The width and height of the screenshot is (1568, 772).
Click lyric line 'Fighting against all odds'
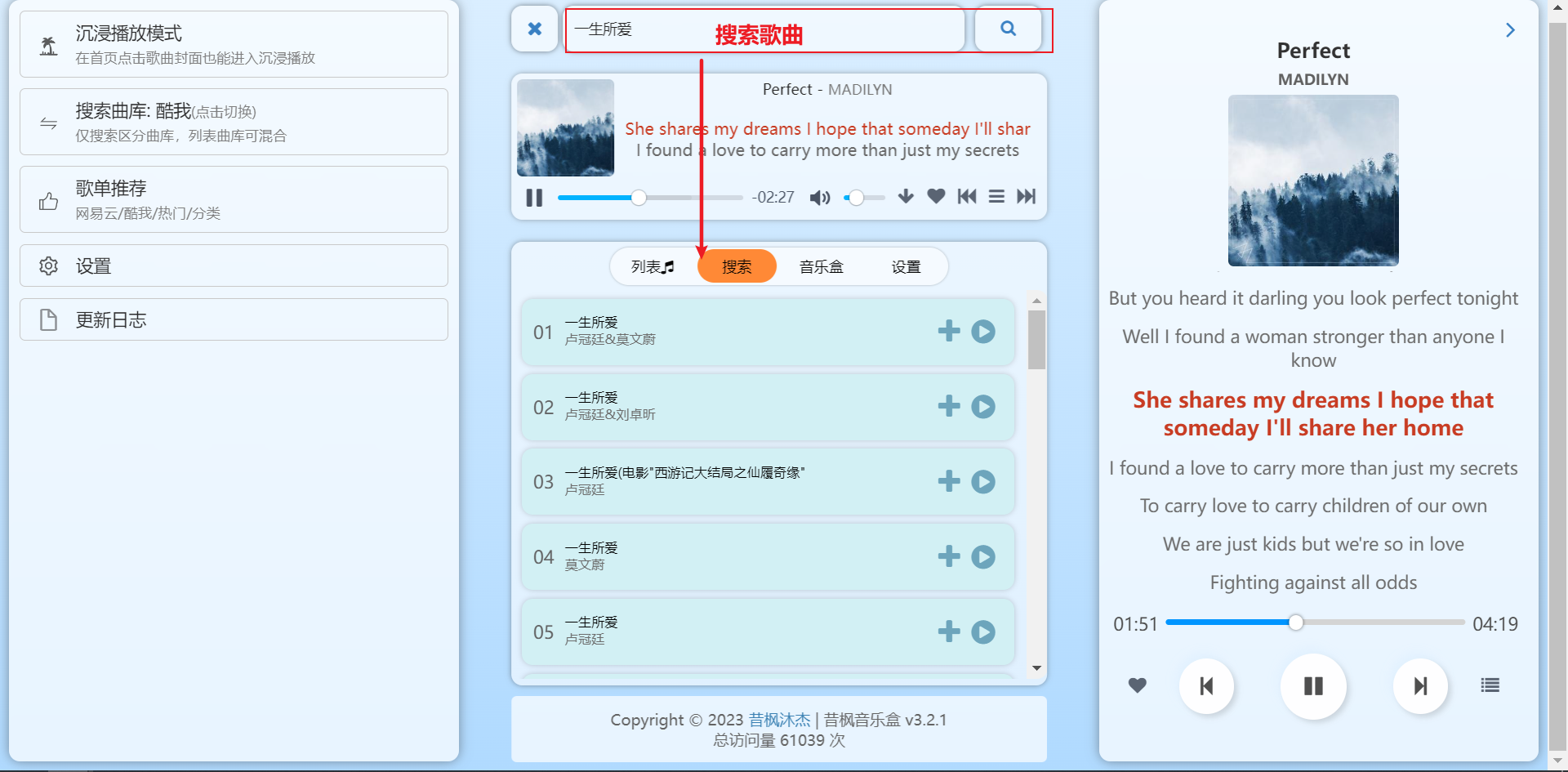pyautogui.click(x=1313, y=582)
